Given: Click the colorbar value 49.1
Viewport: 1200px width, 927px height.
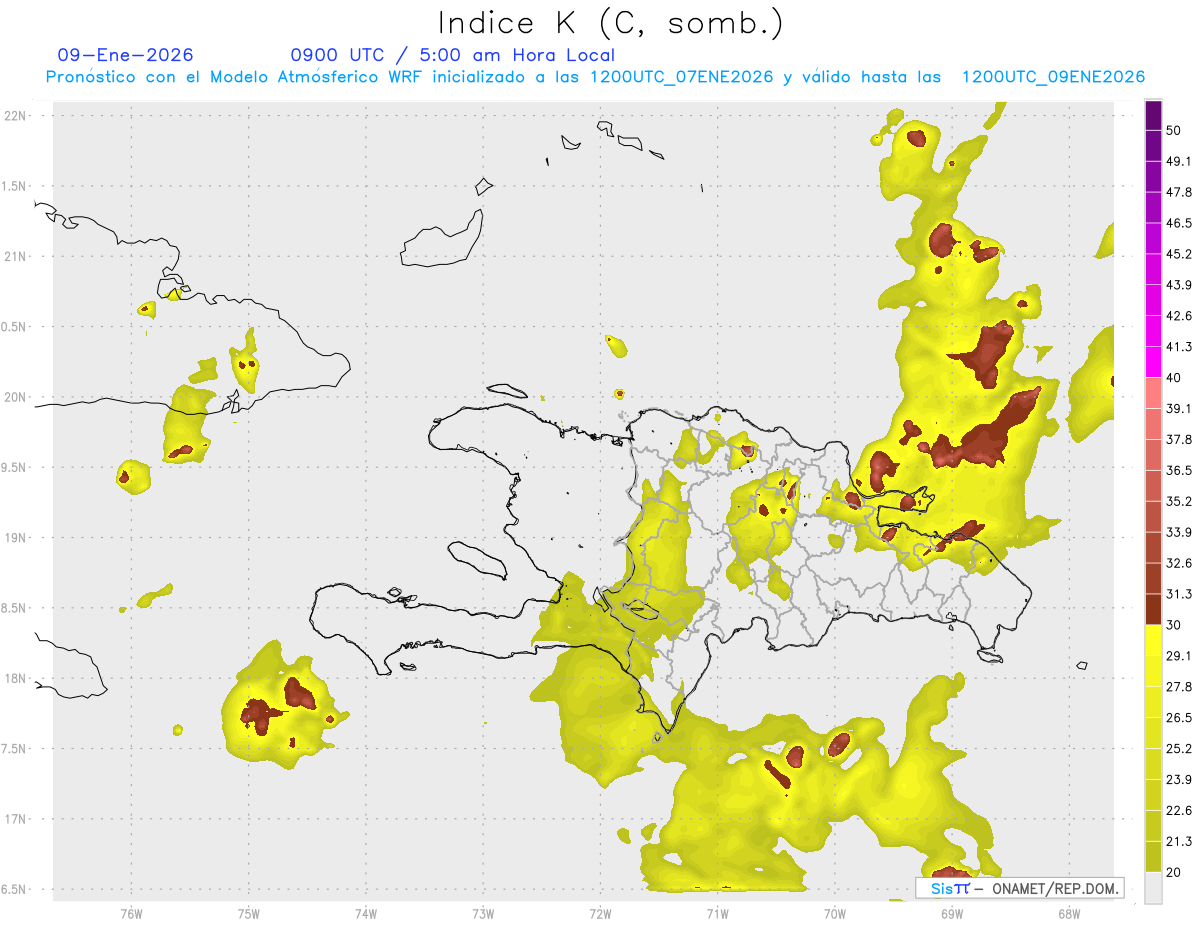Looking at the screenshot, I should 1179,161.
